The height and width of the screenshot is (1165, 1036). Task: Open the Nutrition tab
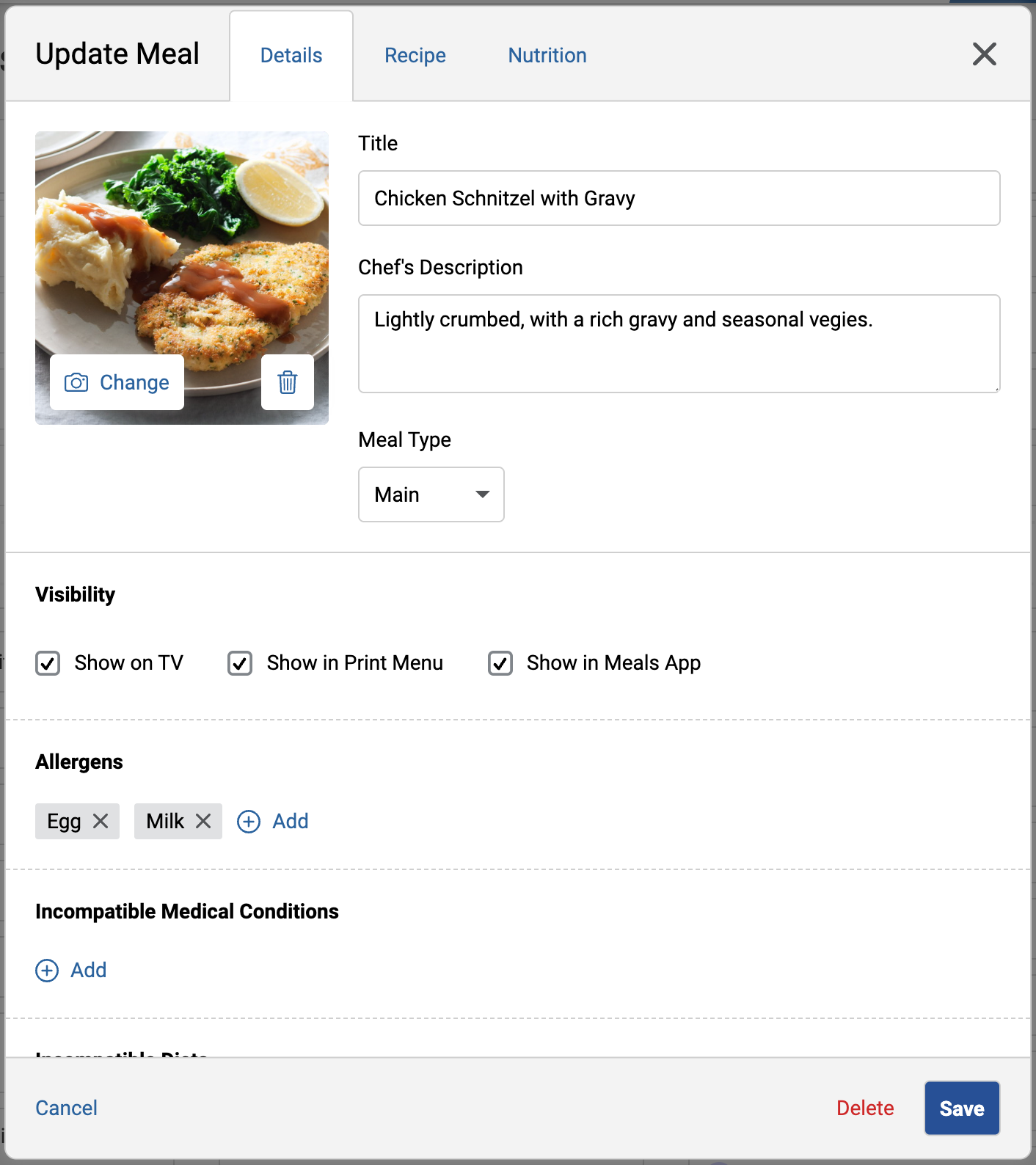547,56
